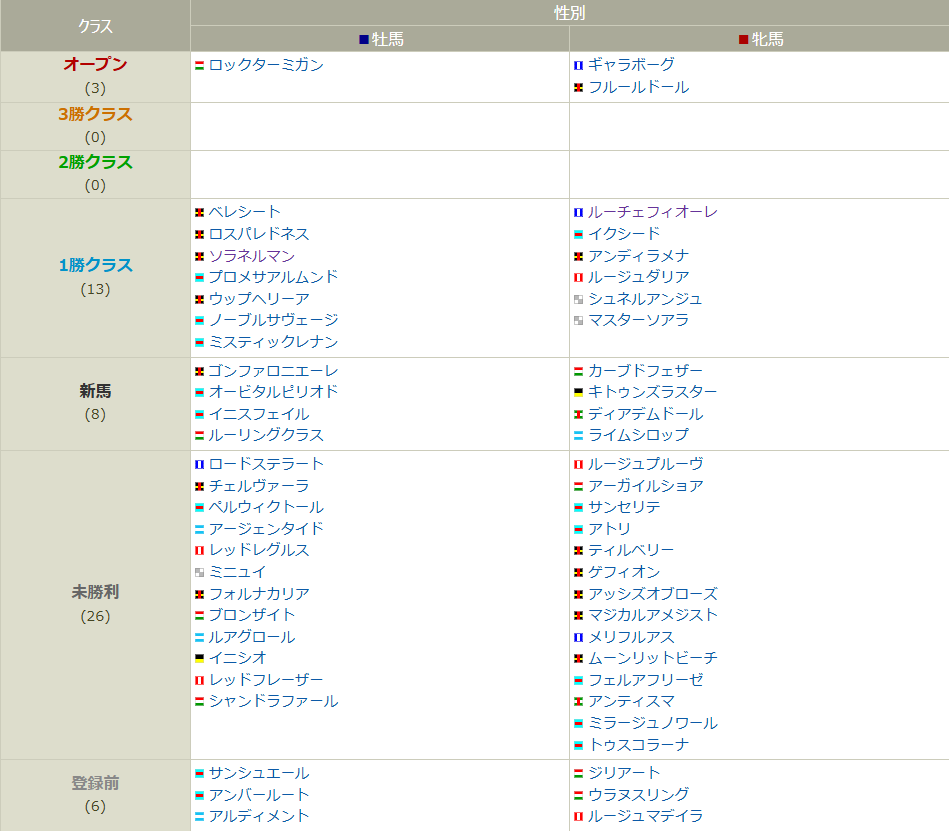
Task: Select the horse ミスティックレナン
Action: pos(273,342)
